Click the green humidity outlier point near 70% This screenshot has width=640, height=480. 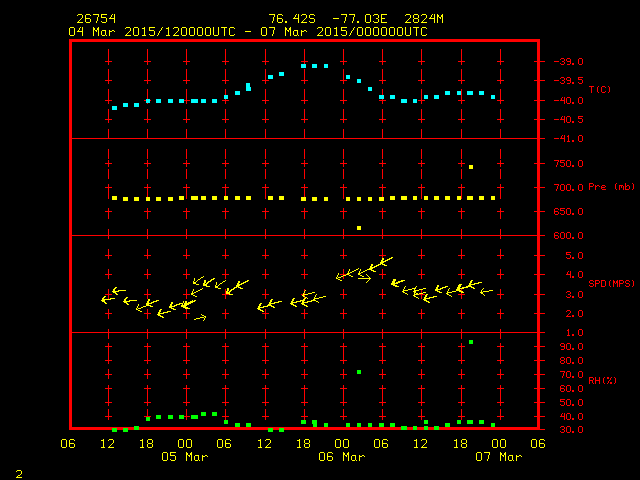(359, 372)
